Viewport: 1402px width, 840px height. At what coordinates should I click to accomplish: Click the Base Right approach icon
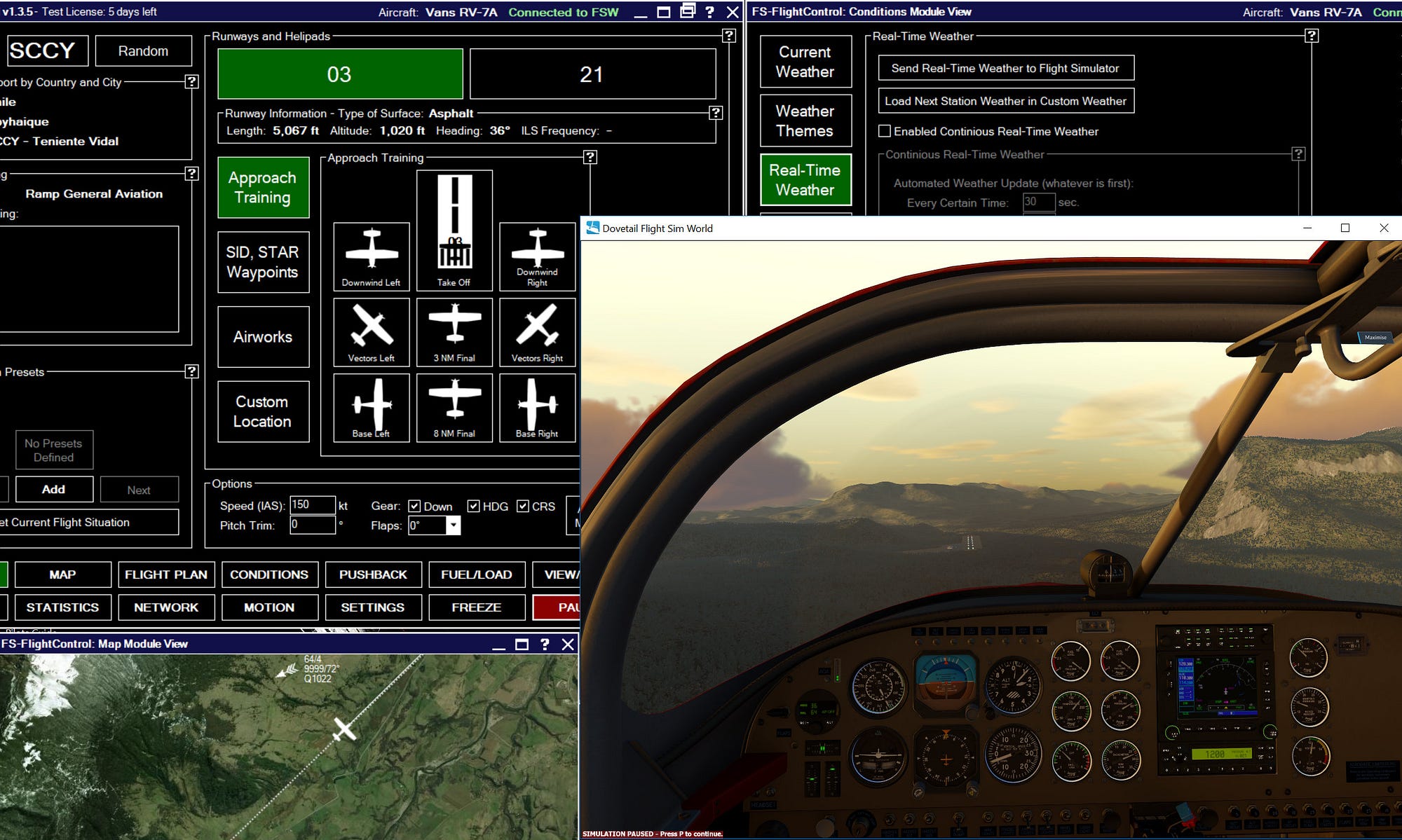(x=537, y=407)
